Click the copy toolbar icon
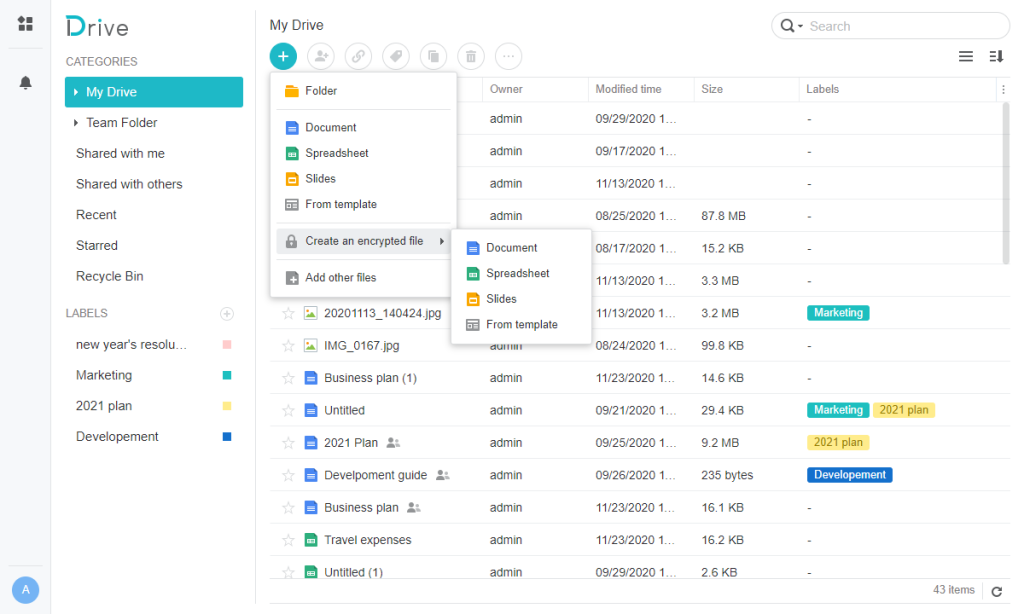This screenshot has width=1024, height=614. pyautogui.click(x=434, y=56)
